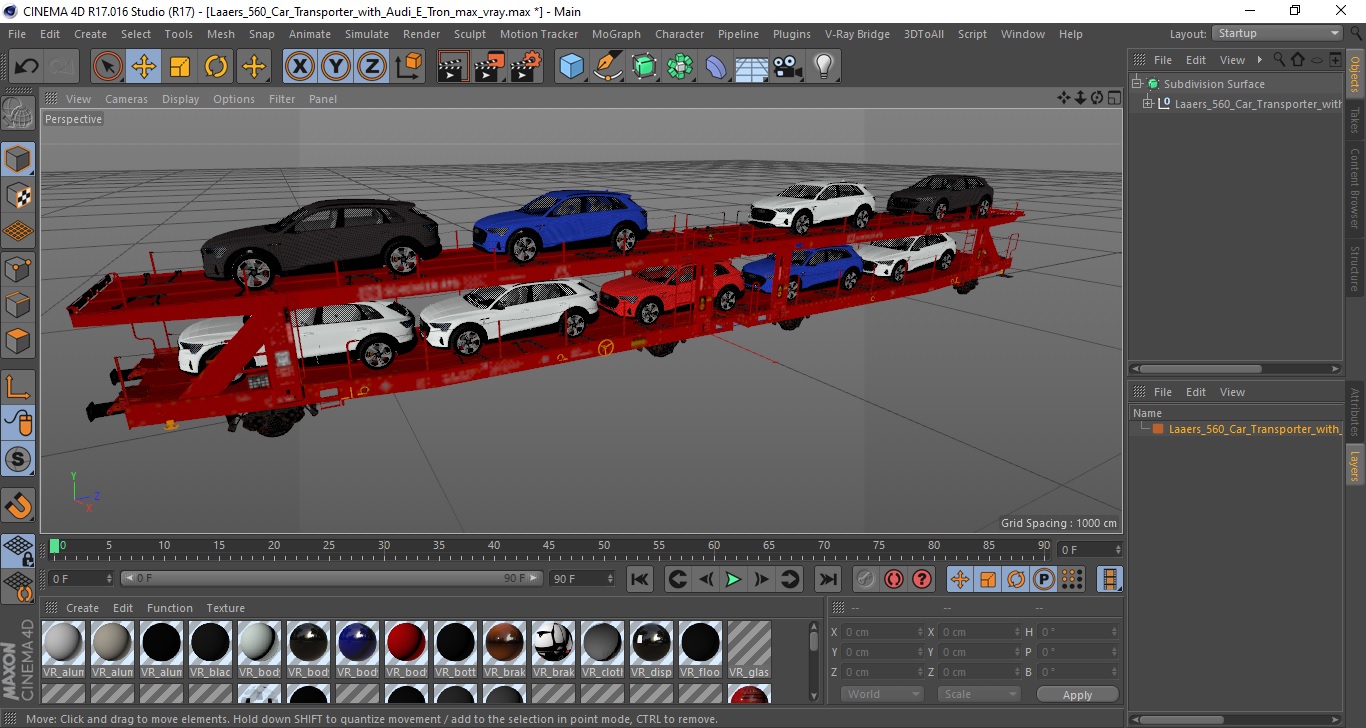This screenshot has width=1366, height=728.
Task: Click the Undo arrow icon
Action: (x=26, y=67)
